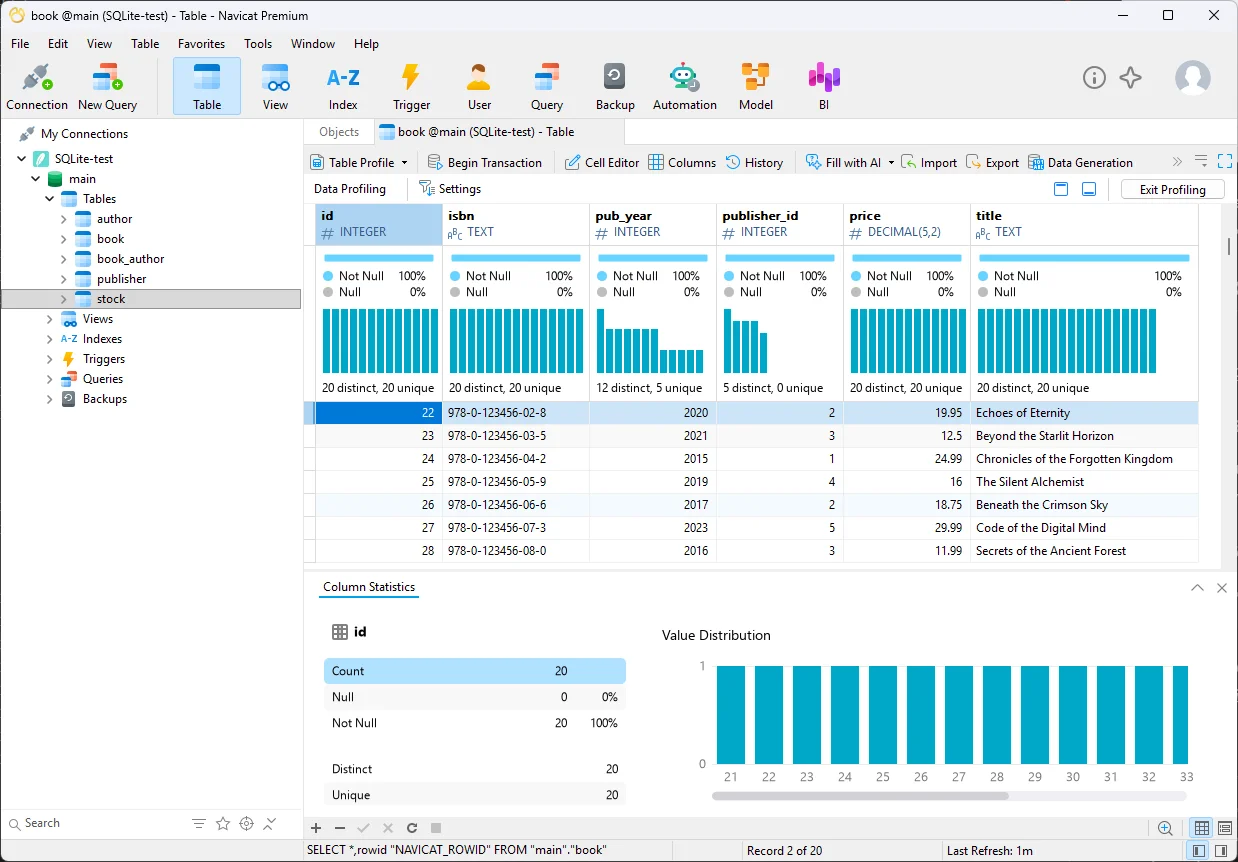The image size is (1238, 862).
Task: Open the Backup tool
Action: (615, 86)
